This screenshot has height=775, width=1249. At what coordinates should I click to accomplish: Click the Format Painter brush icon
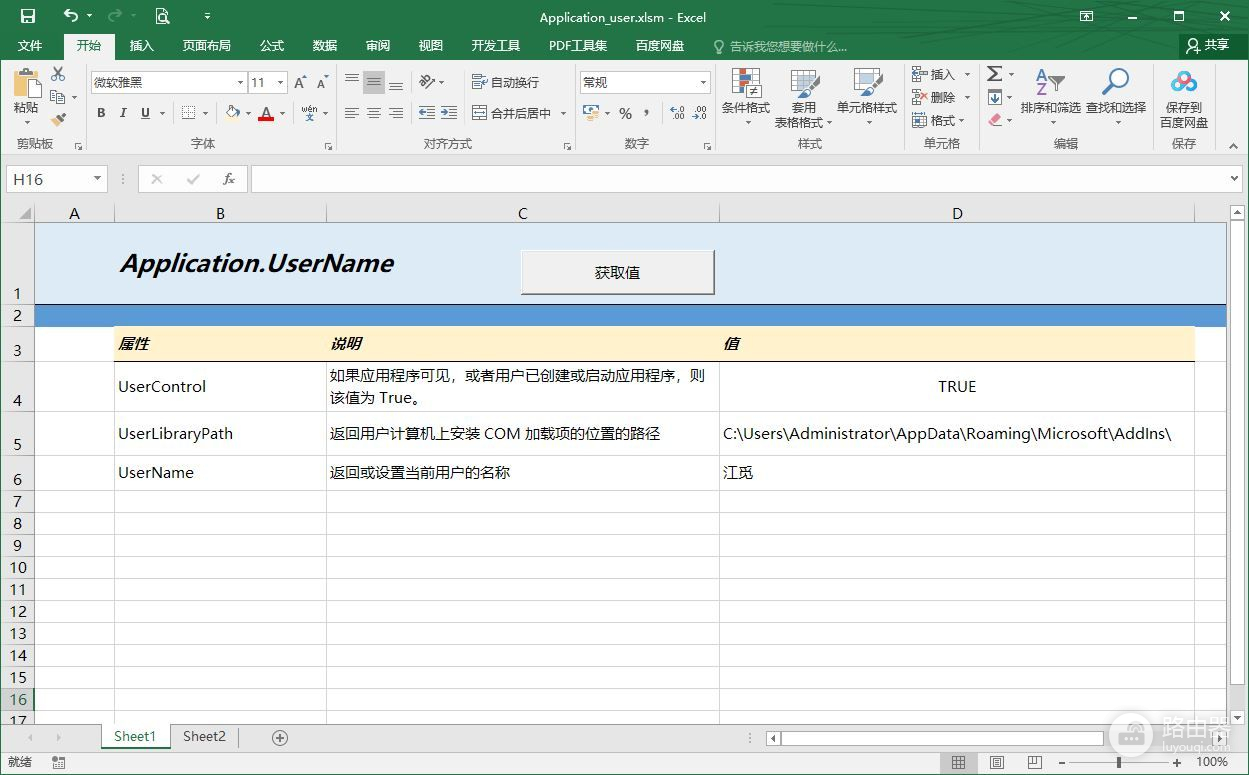click(x=58, y=119)
